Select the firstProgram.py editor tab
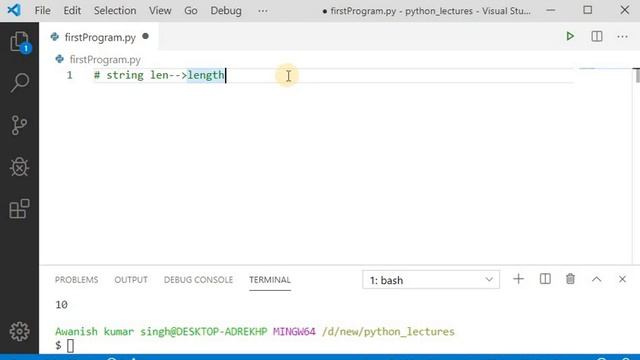The image size is (640, 360). click(x=99, y=37)
